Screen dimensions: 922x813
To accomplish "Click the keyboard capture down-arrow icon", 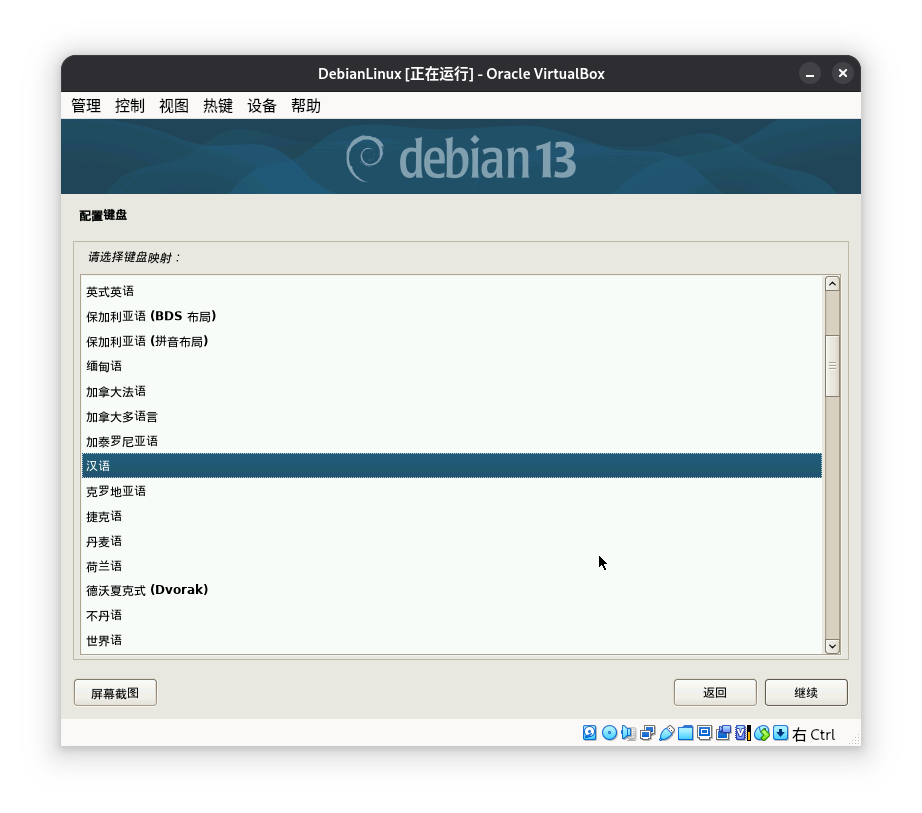I will [780, 732].
